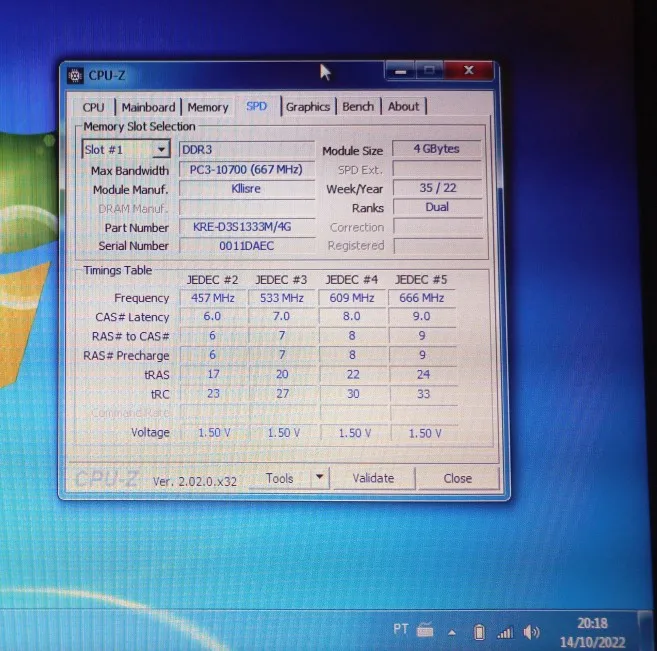Viewport: 657px width, 651px height.
Task: Click tRAS value 22
Action: [x=353, y=374]
